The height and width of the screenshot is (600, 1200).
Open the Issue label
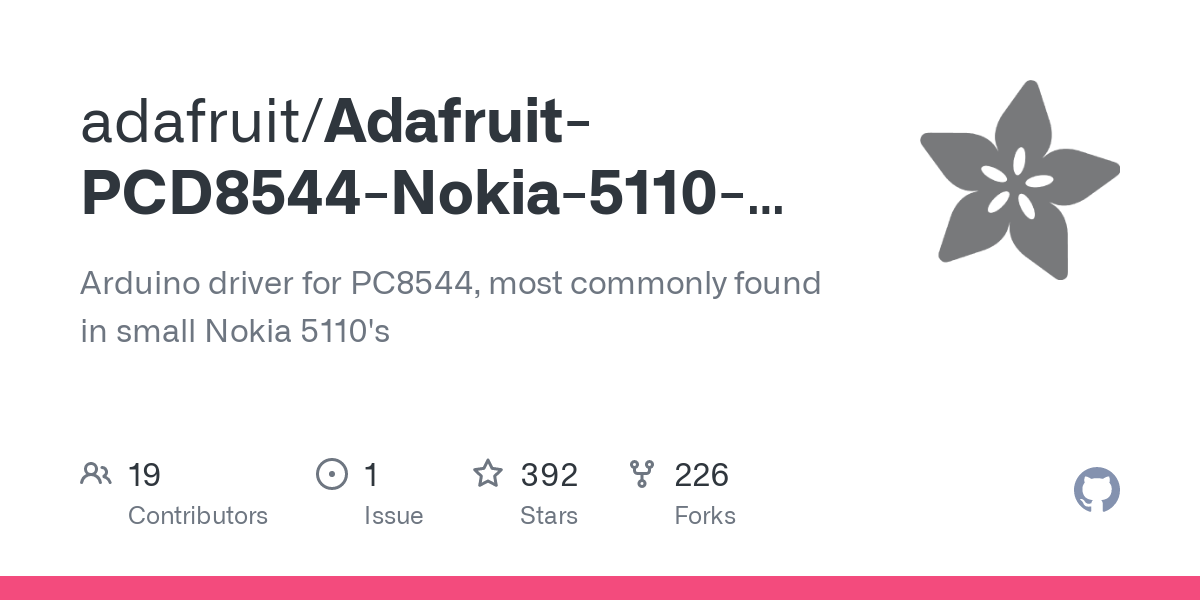pyautogui.click(x=393, y=516)
